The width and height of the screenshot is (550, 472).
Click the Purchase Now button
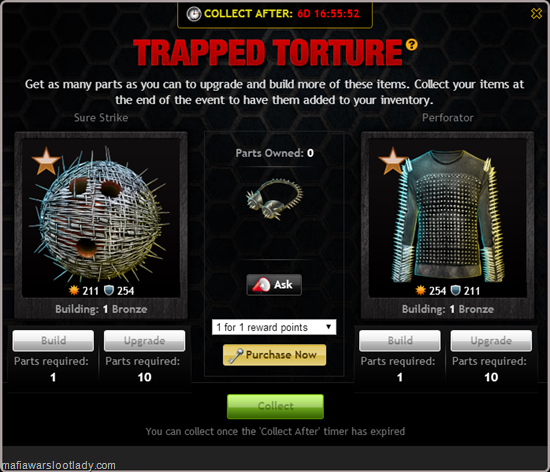pos(274,355)
